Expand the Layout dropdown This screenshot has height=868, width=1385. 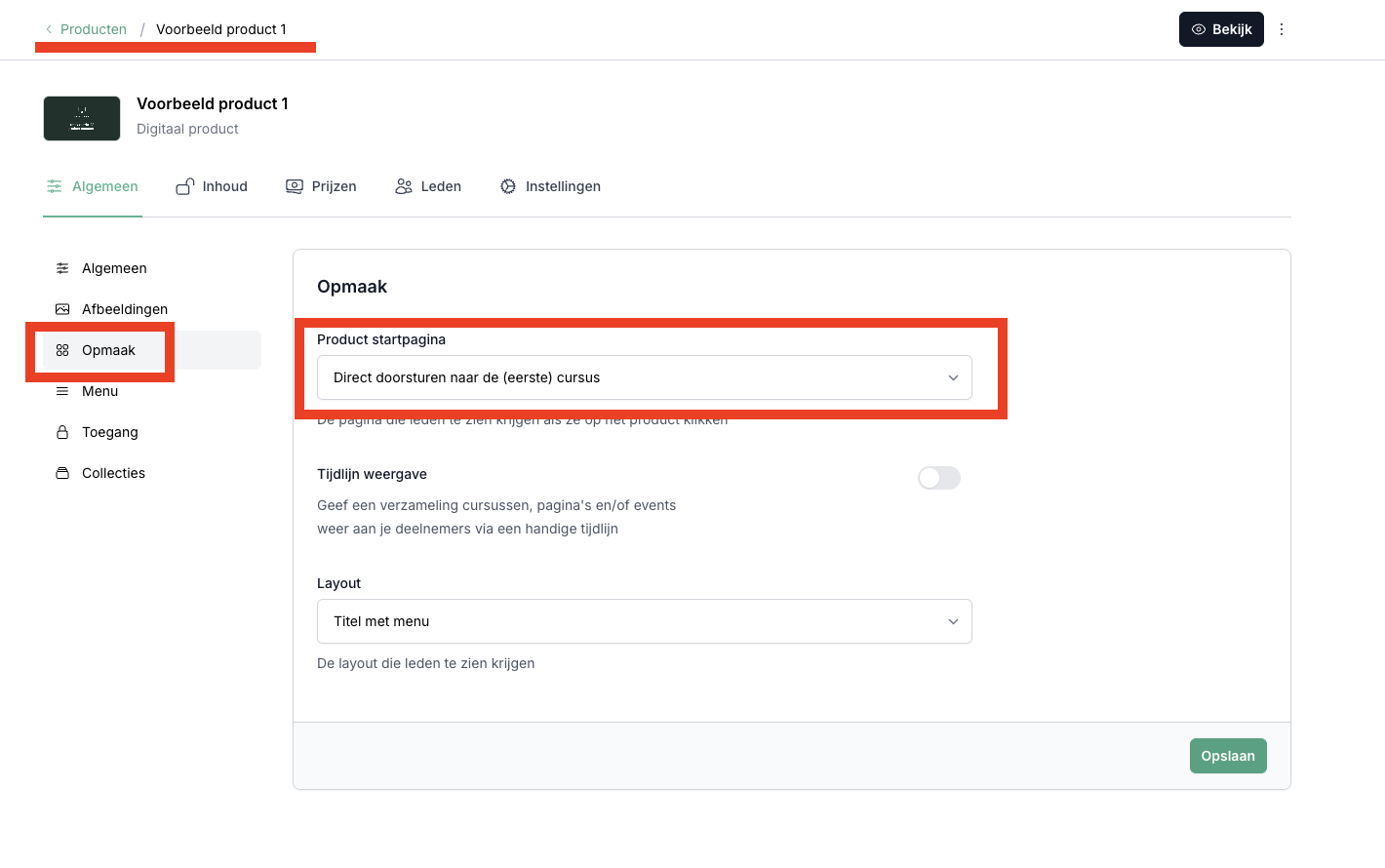[644, 621]
